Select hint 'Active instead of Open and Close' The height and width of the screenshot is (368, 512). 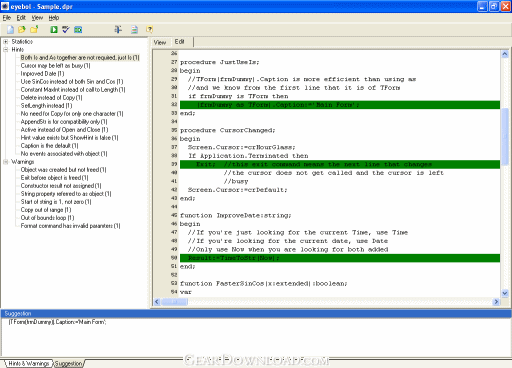click(64, 130)
